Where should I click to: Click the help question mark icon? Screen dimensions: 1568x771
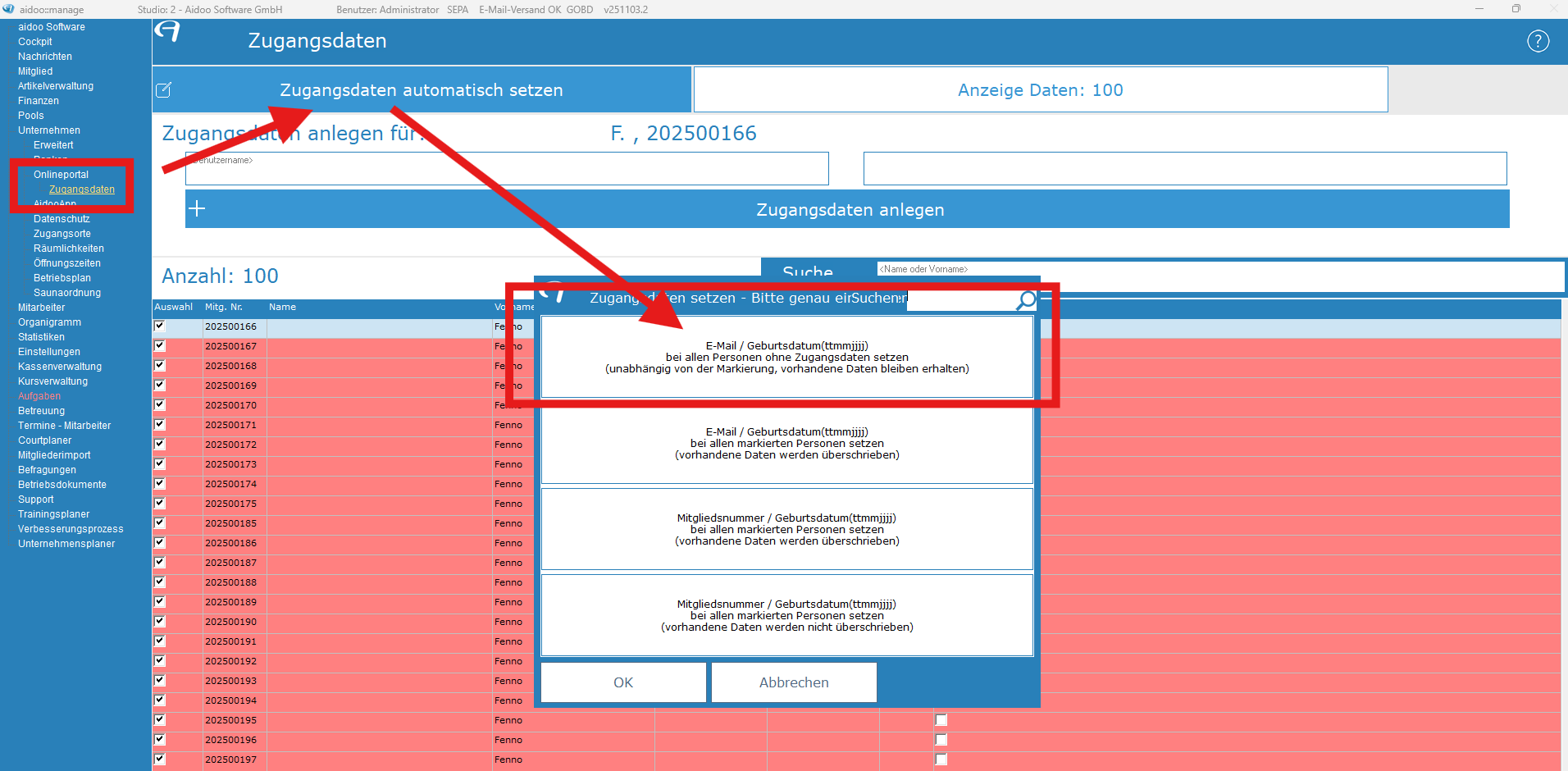(1538, 41)
